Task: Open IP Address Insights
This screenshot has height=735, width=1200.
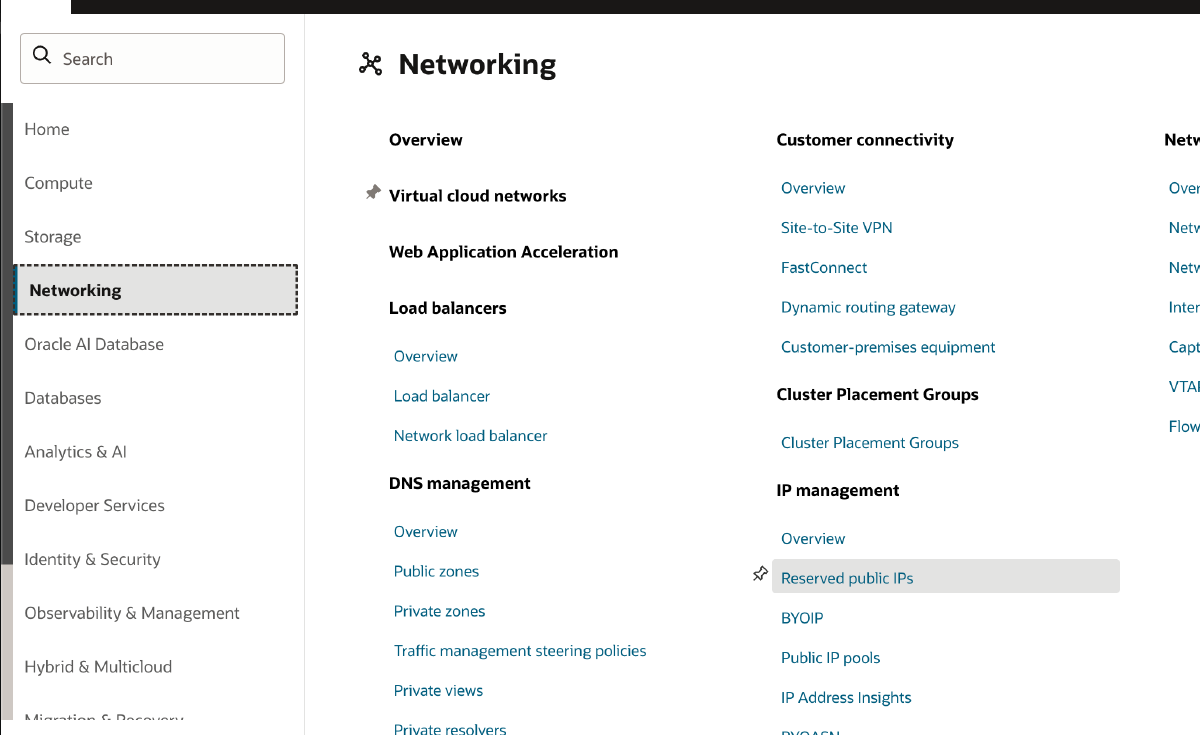Action: point(846,698)
